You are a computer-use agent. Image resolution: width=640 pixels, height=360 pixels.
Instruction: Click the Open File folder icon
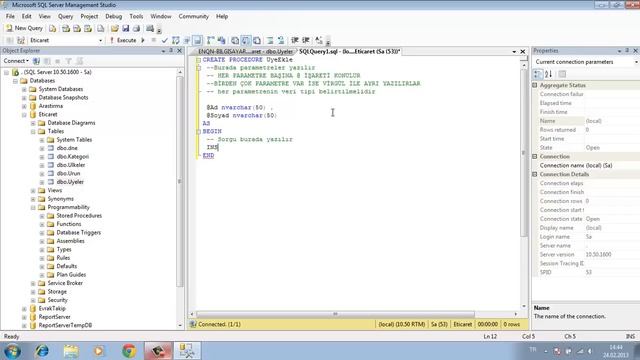(x=115, y=29)
